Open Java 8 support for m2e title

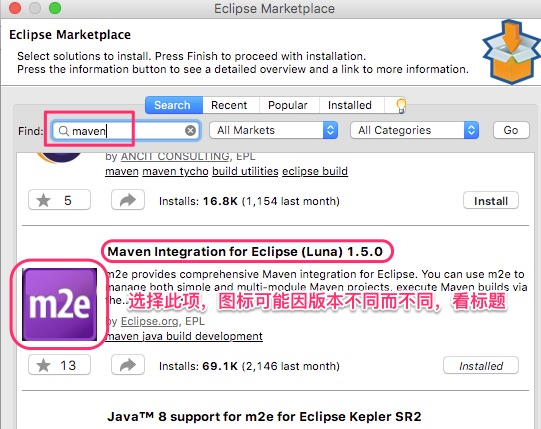pyautogui.click(x=264, y=417)
